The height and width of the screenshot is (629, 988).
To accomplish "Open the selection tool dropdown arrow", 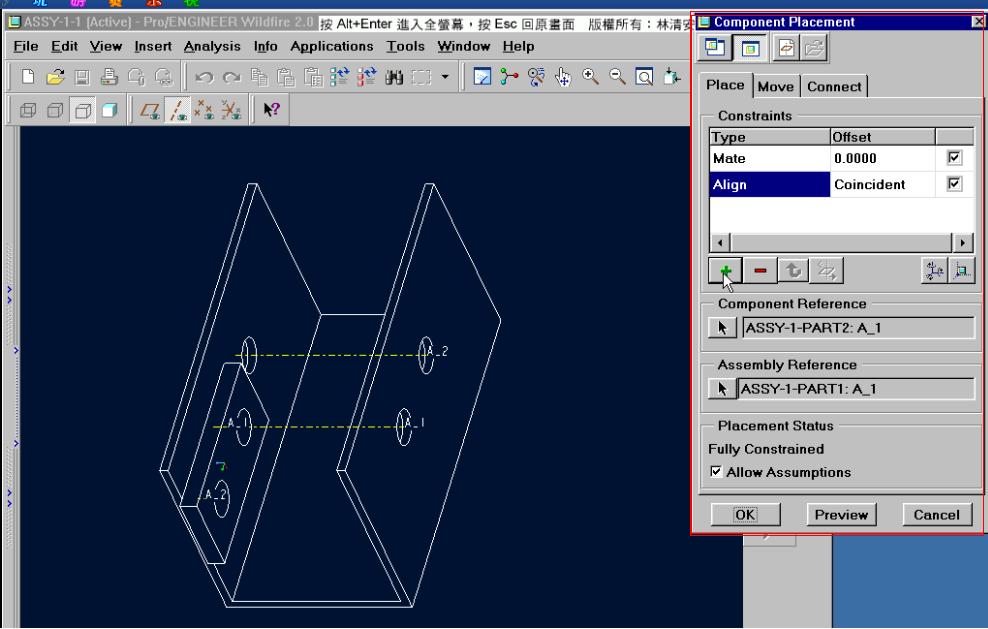I will pos(445,77).
